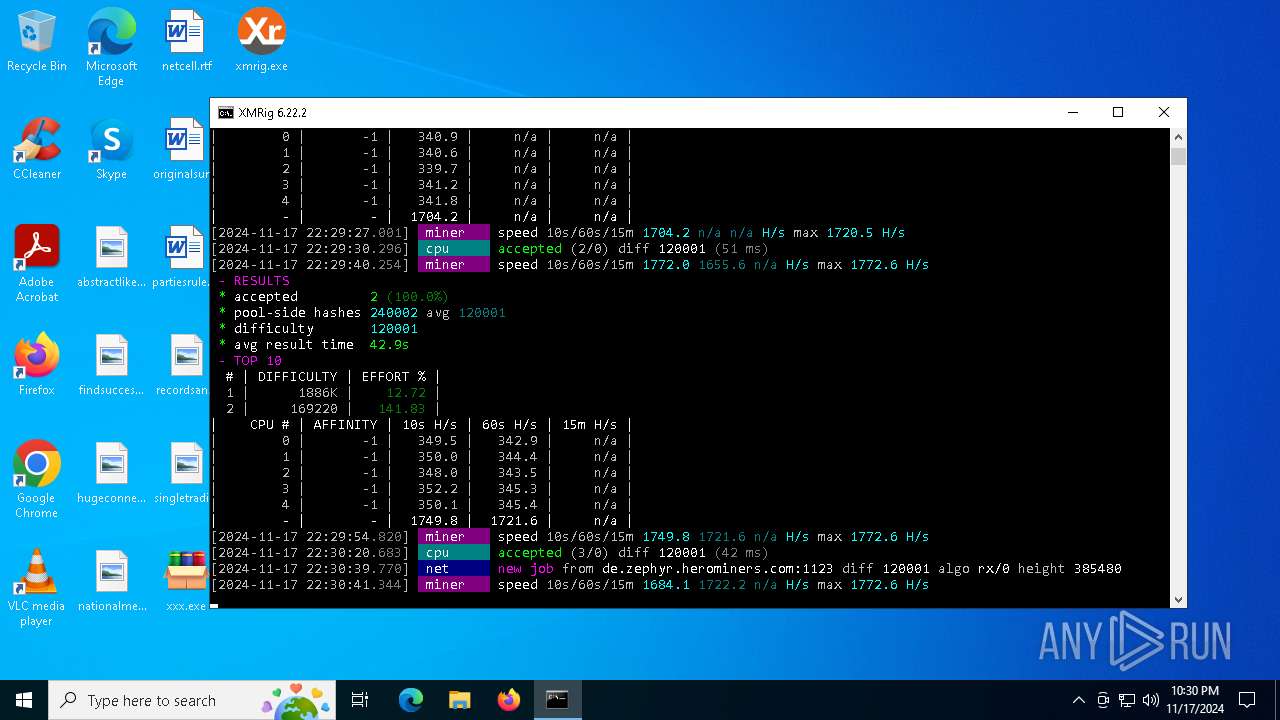
Task: Maximize the XMRig 6.22.2 window
Action: click(1118, 113)
